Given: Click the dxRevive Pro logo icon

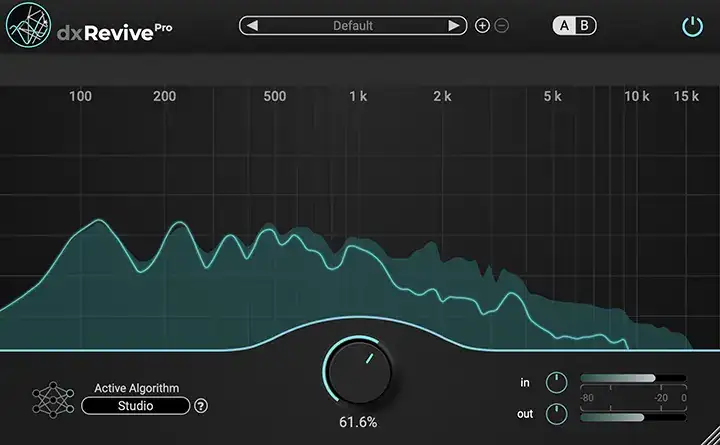Looking at the screenshot, I should tap(28, 25).
